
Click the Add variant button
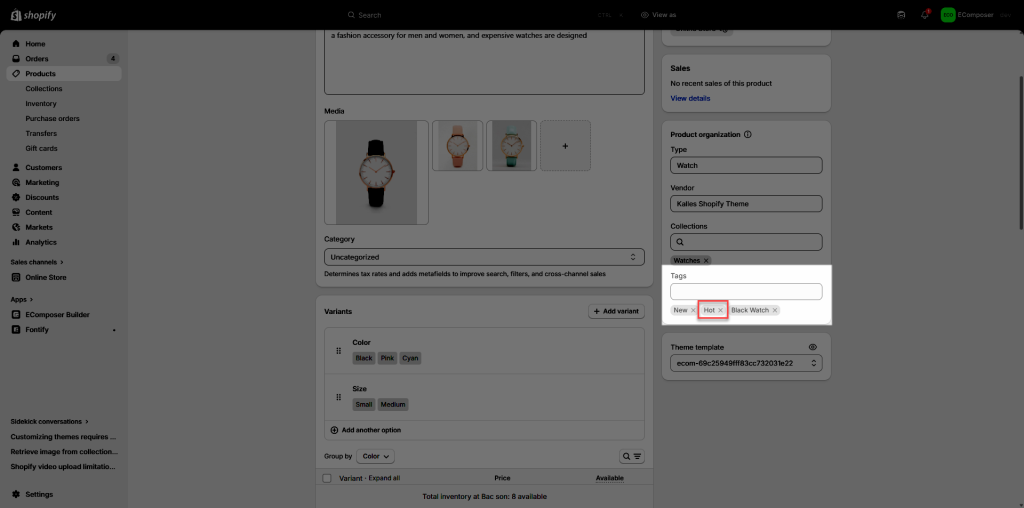(x=615, y=312)
